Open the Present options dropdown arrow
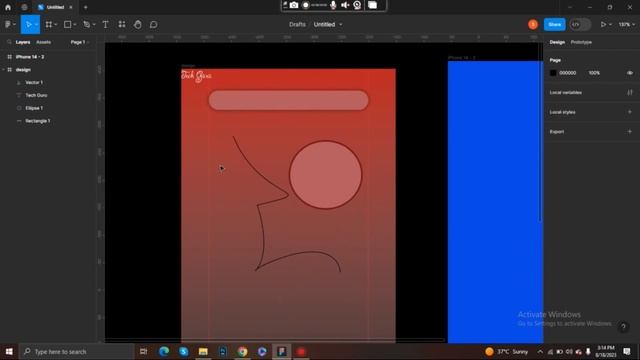This screenshot has height=360, width=640. click(610, 24)
